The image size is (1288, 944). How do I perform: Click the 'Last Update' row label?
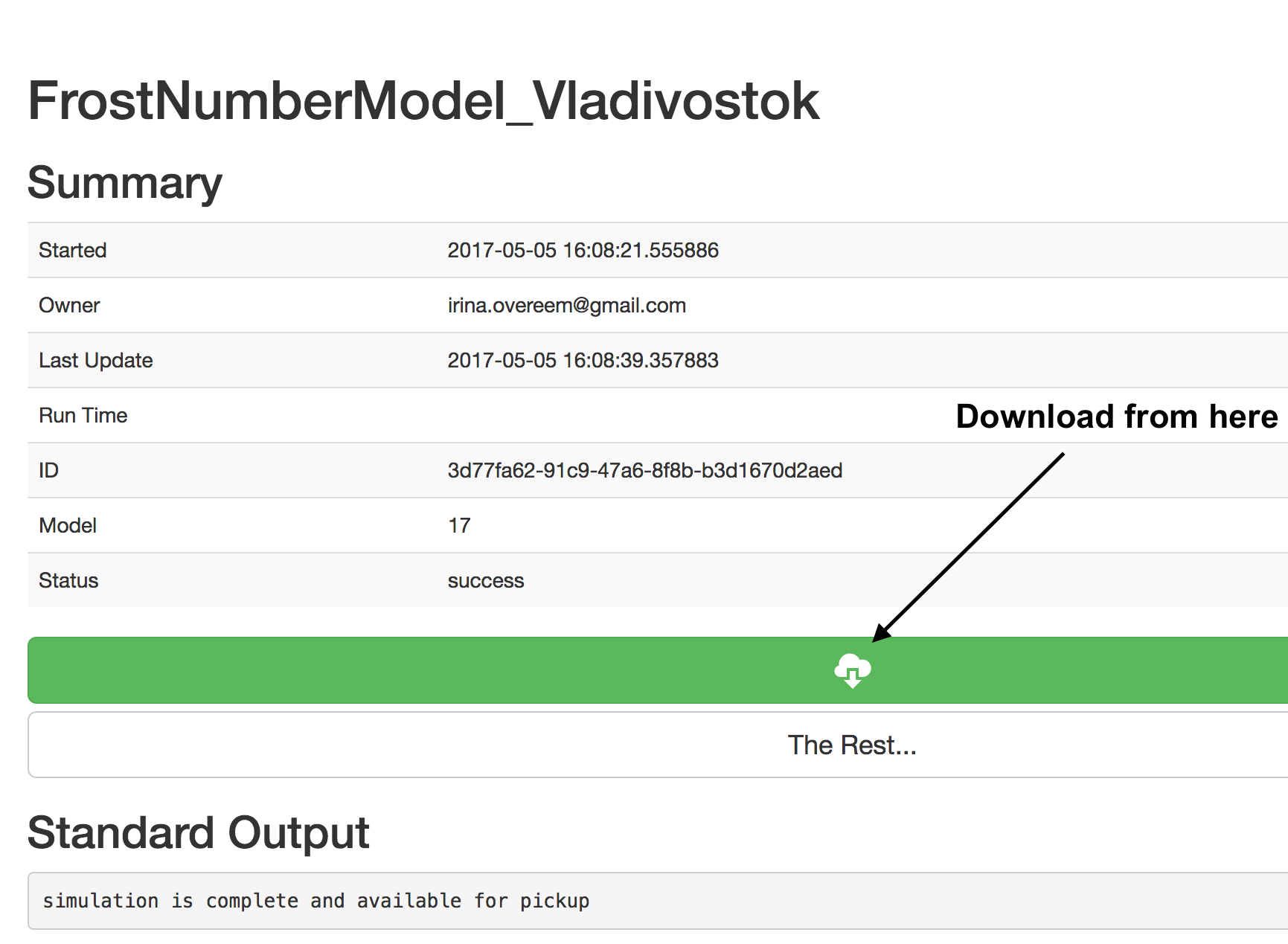(95, 360)
